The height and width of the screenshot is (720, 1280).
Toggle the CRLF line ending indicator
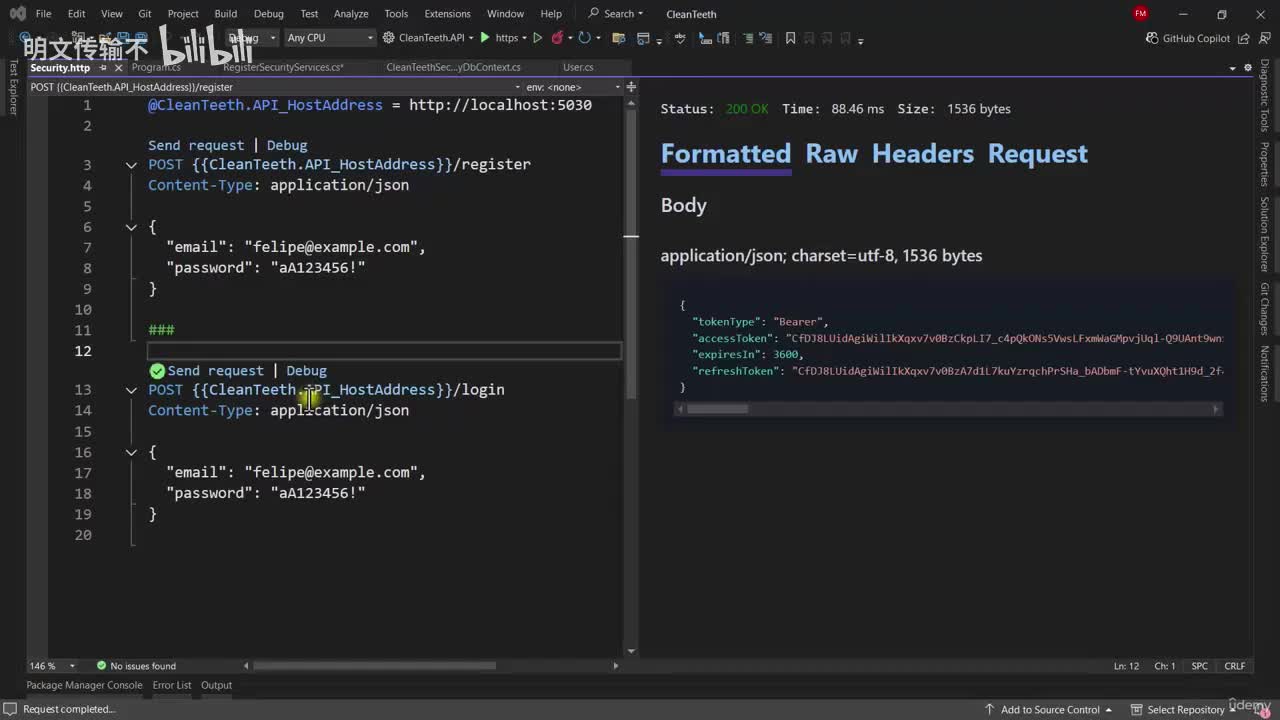click(1235, 666)
